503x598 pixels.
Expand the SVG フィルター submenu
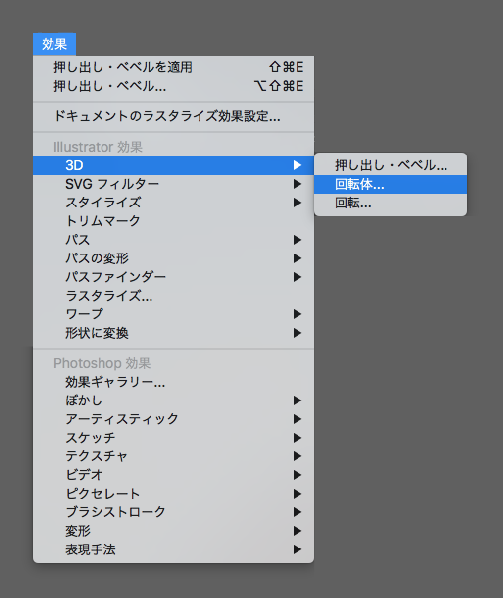174,184
